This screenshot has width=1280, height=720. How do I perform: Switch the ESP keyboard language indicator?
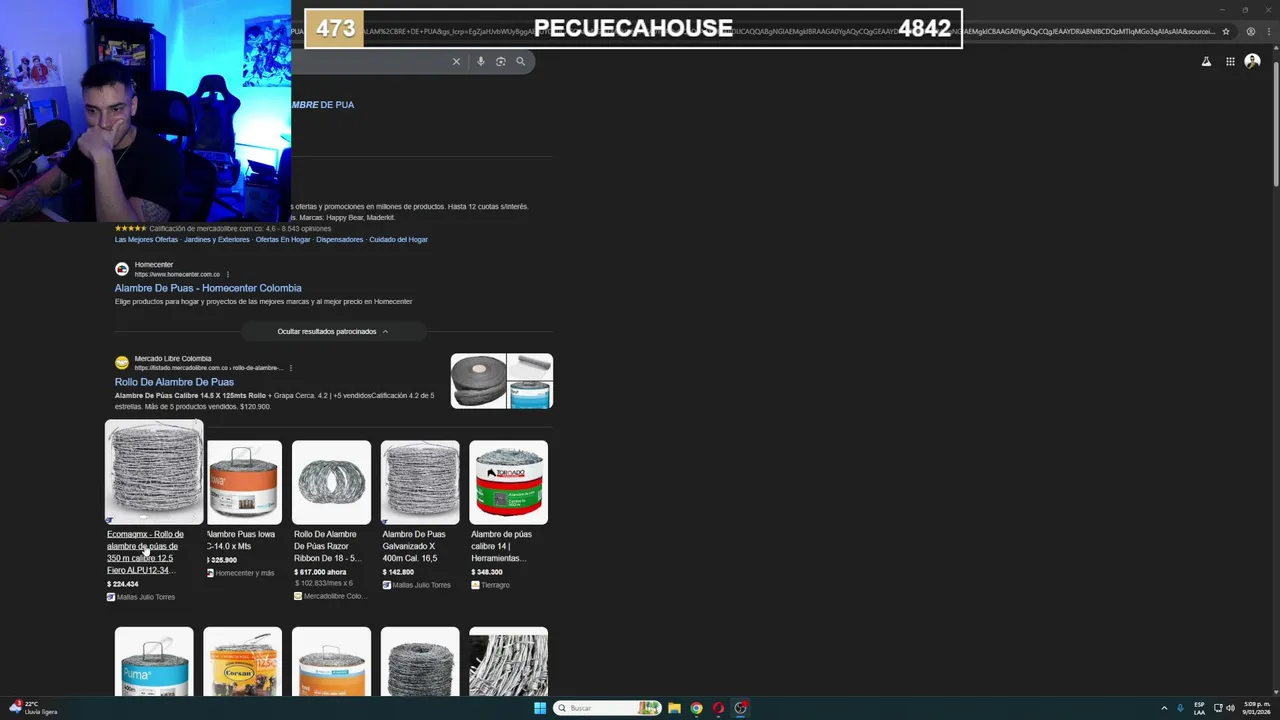point(1199,708)
